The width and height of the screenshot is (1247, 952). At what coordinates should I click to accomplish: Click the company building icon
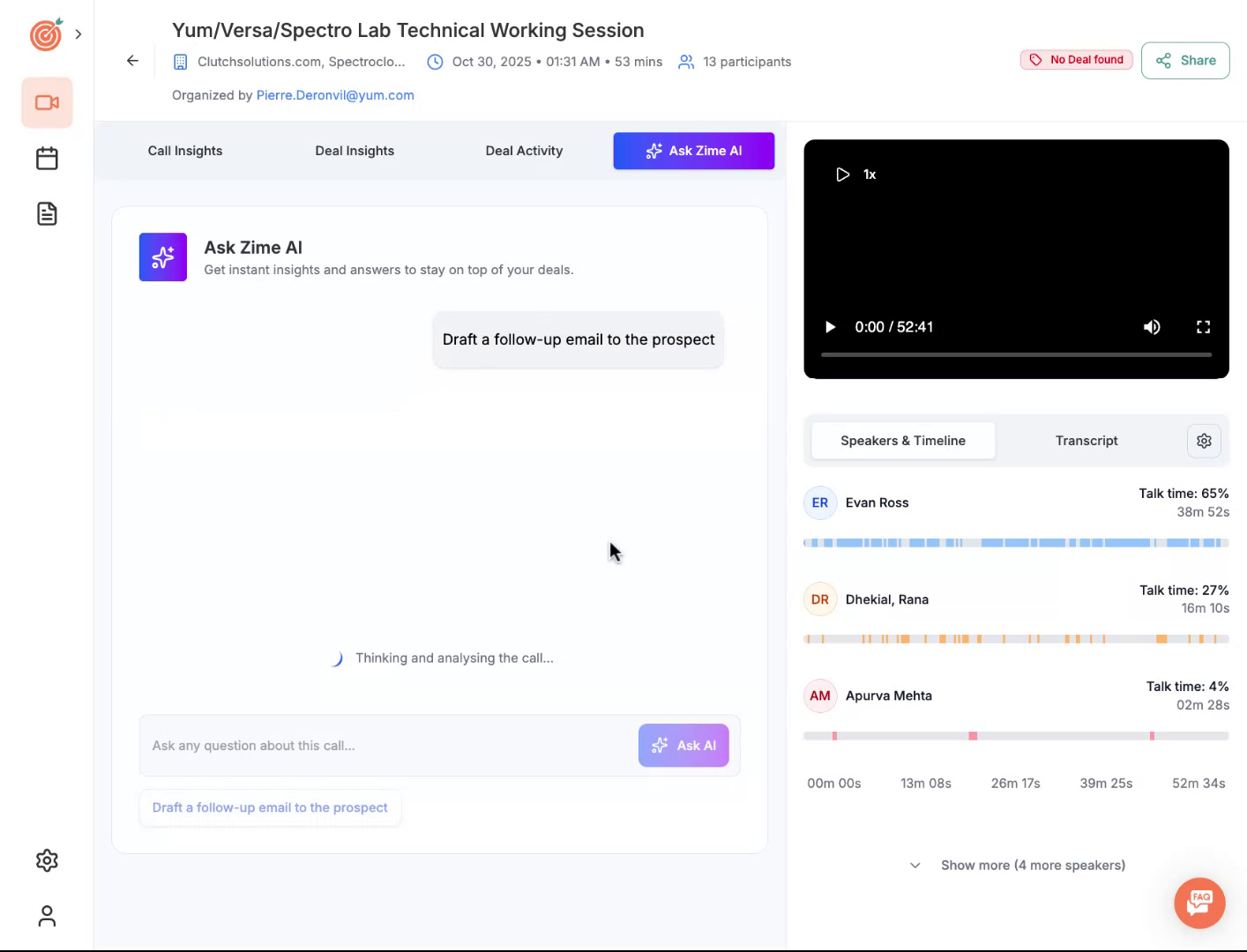(x=181, y=62)
